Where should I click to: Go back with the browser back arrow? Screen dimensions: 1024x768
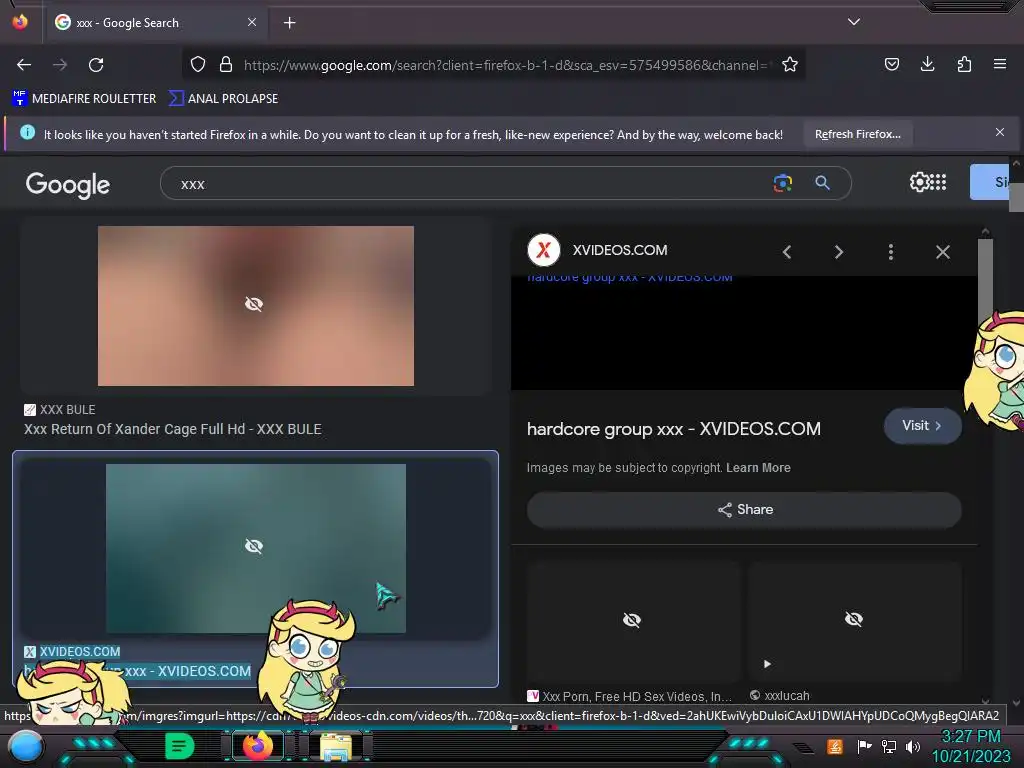[x=24, y=65]
